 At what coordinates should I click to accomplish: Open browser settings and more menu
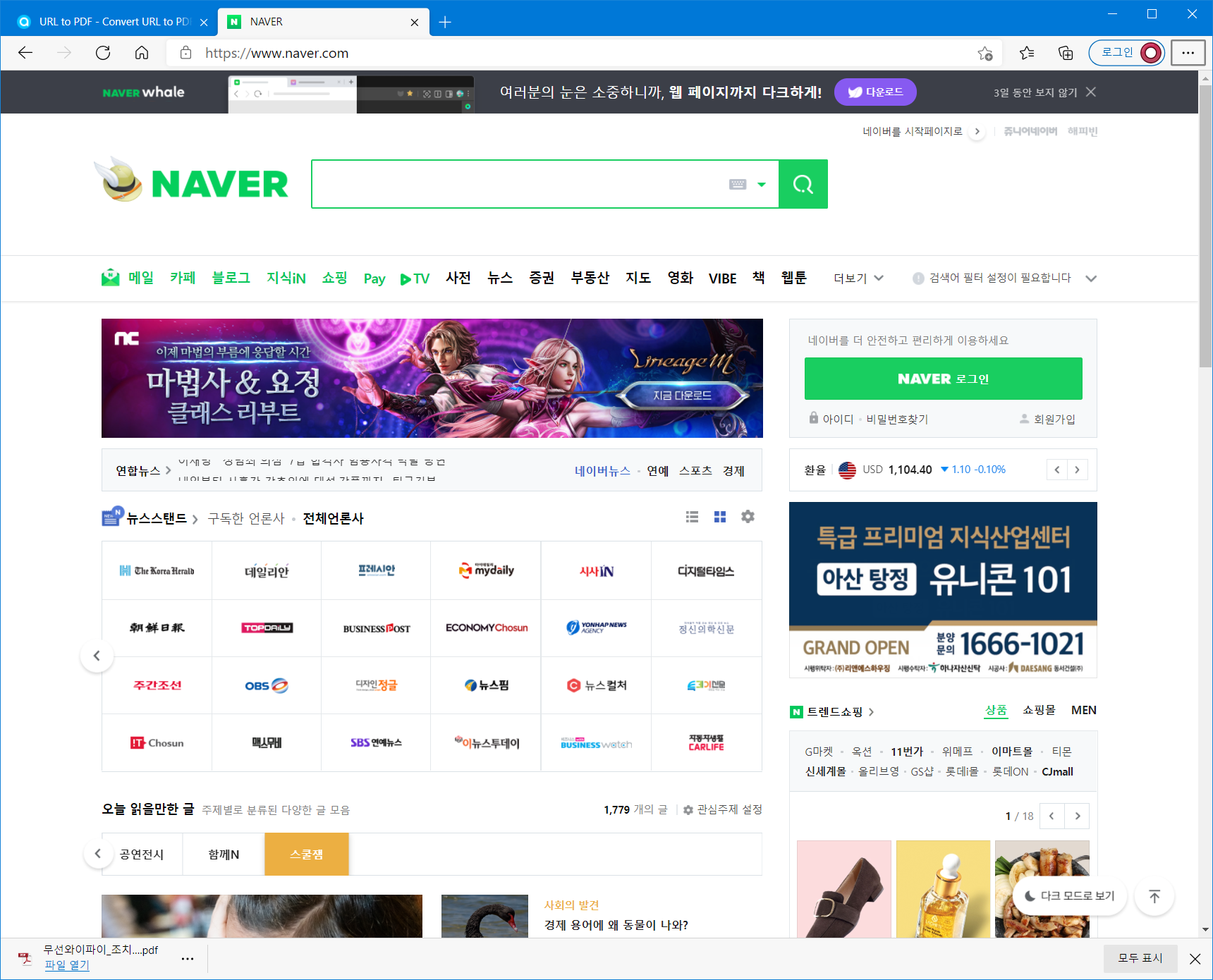click(1188, 53)
